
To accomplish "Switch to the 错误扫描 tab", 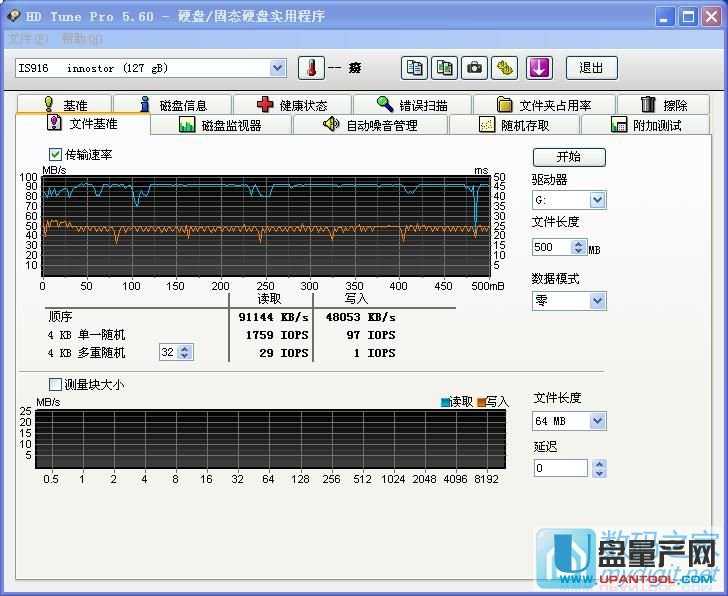I will click(x=411, y=105).
